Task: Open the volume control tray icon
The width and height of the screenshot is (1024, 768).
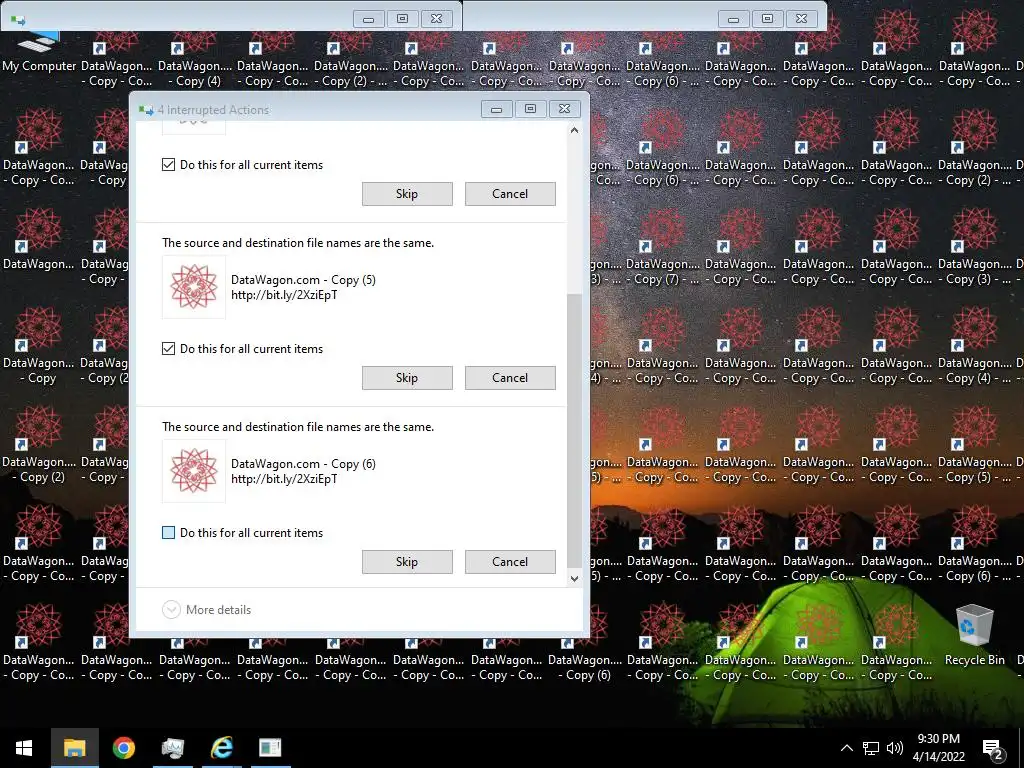Action: pos(895,748)
